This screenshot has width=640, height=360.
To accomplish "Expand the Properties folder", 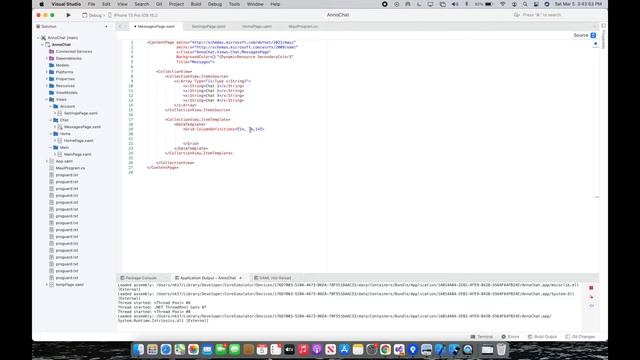I will tap(47, 79).
